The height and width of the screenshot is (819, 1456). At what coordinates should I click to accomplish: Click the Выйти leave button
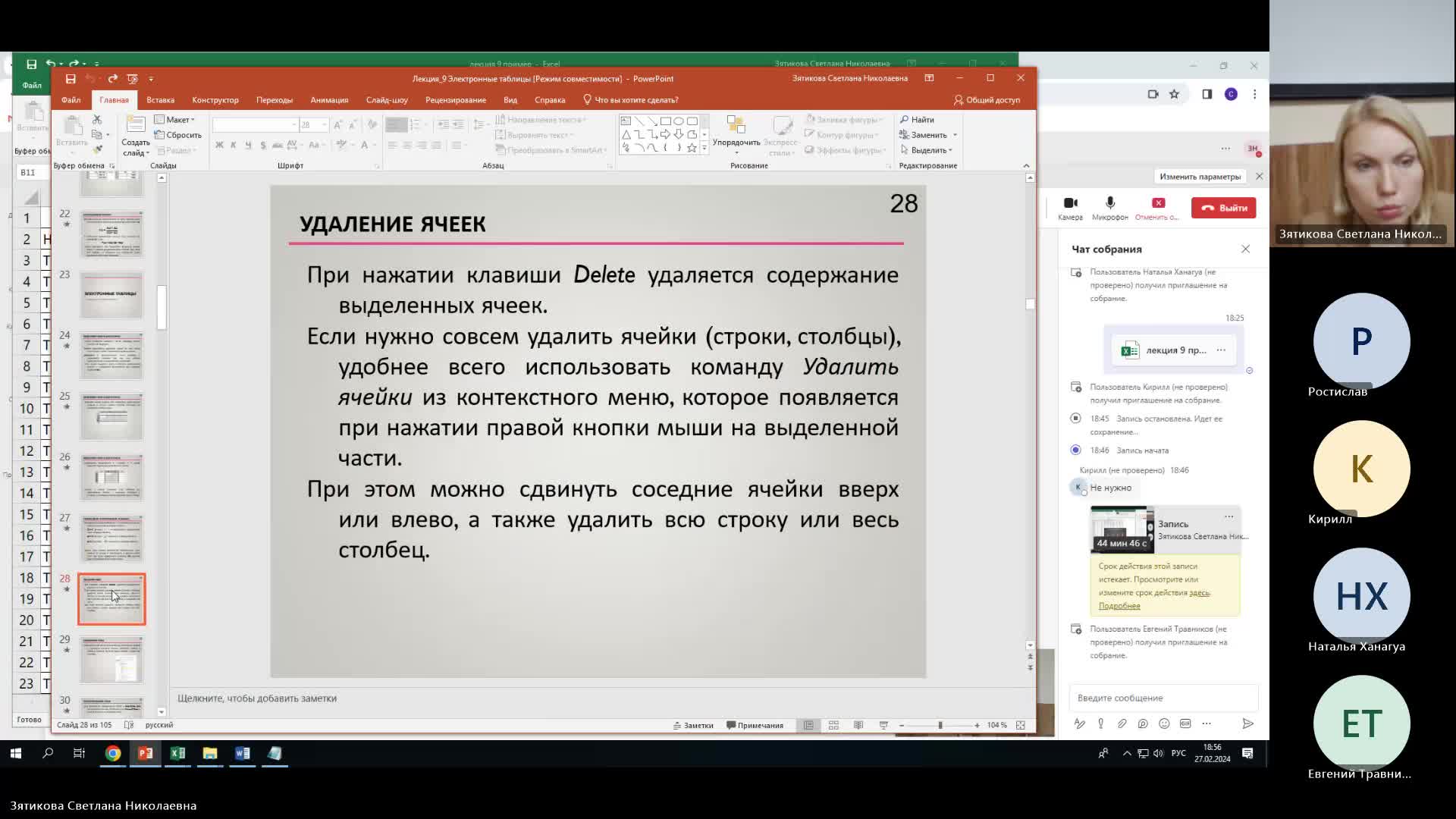(x=1224, y=208)
